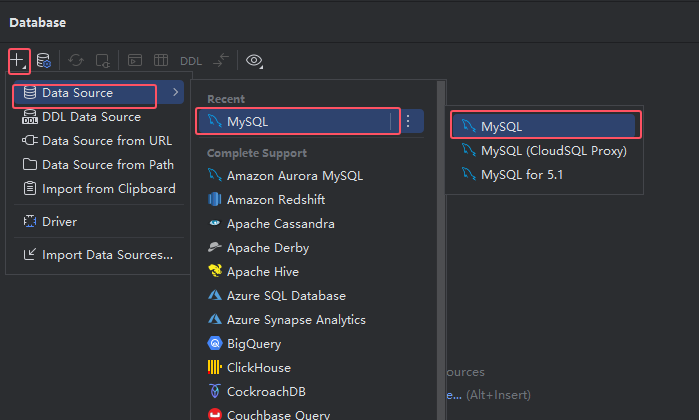Click the plus New button in Database toolbar
Viewport: 699px width, 420px height.
click(18, 61)
